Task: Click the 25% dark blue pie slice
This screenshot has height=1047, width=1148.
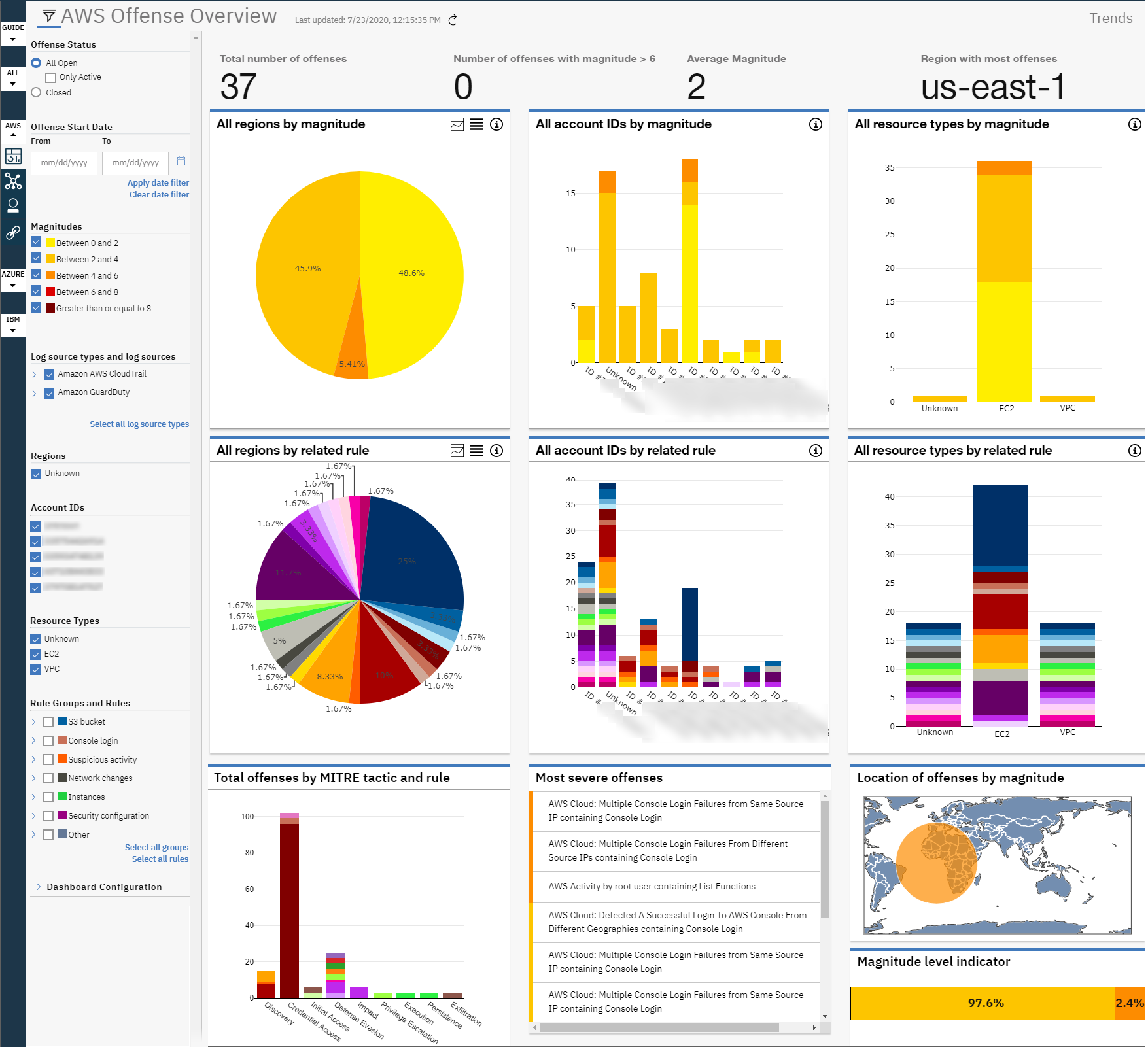Action: coord(412,553)
